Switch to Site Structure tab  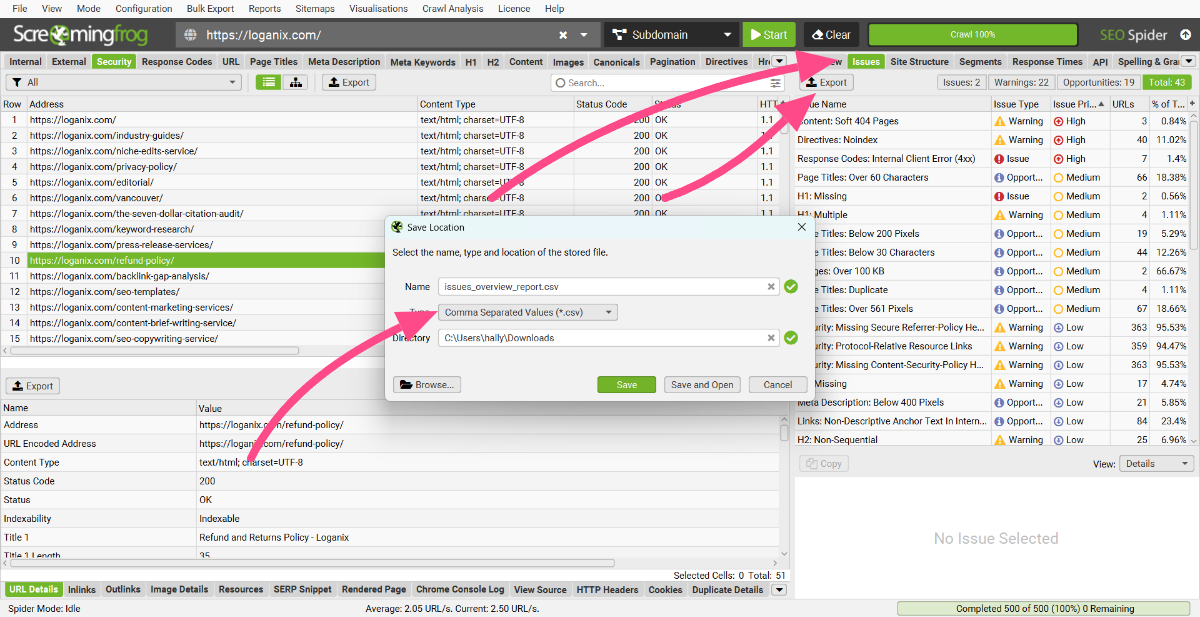pos(919,62)
